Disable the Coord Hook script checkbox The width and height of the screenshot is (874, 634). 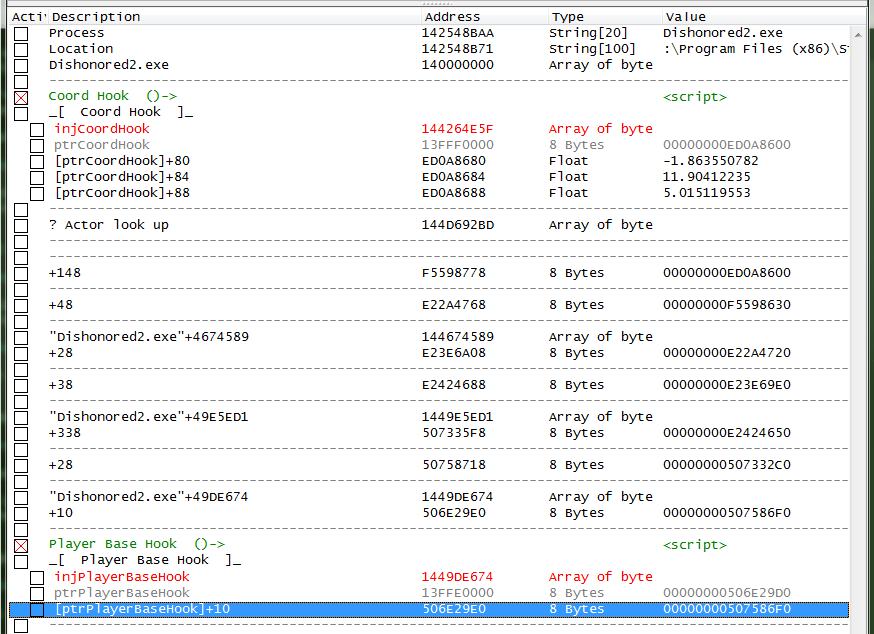click(21, 98)
